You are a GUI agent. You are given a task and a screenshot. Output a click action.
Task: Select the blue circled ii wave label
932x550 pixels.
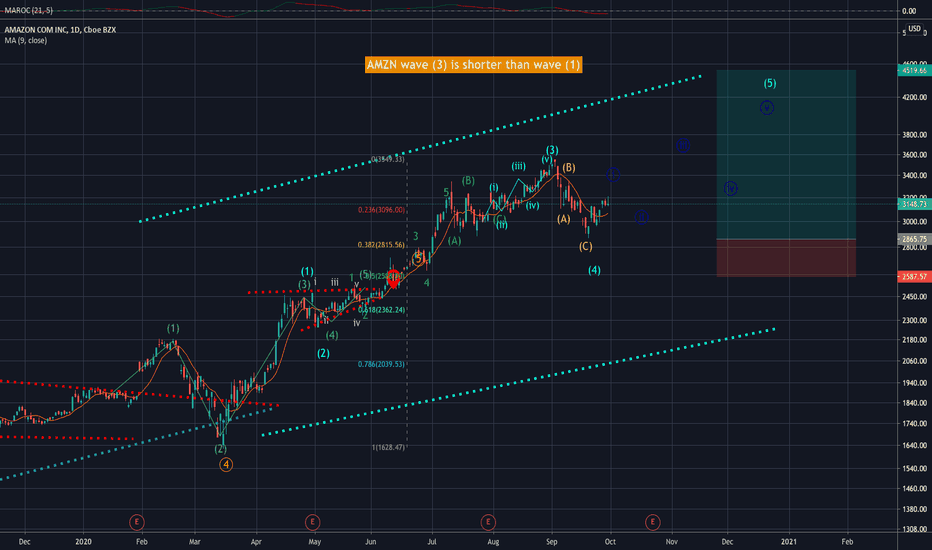(641, 217)
